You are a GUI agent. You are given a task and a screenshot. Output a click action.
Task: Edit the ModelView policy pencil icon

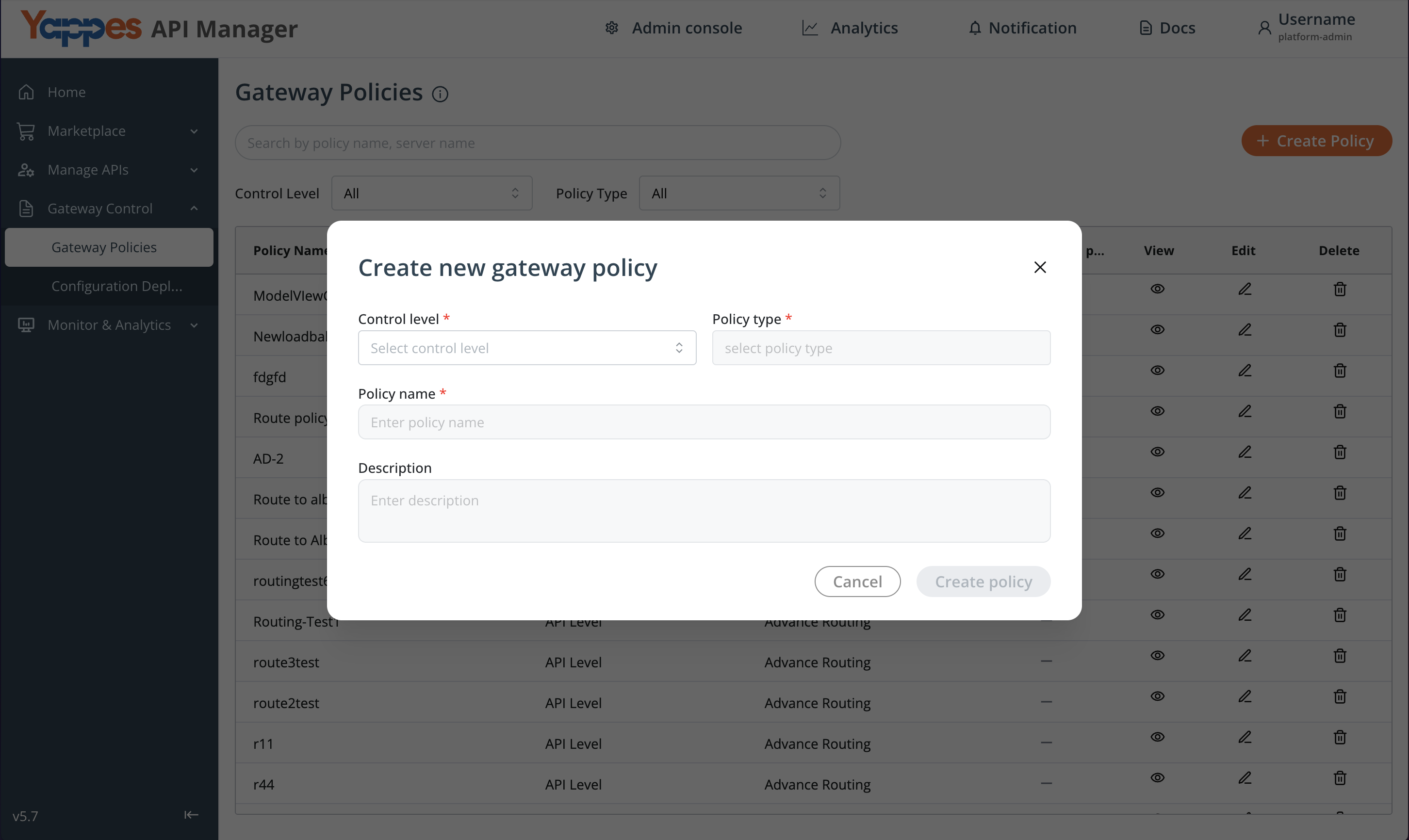[x=1244, y=289]
